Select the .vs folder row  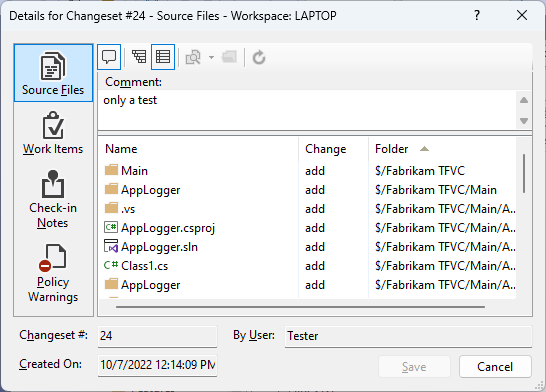(307, 209)
